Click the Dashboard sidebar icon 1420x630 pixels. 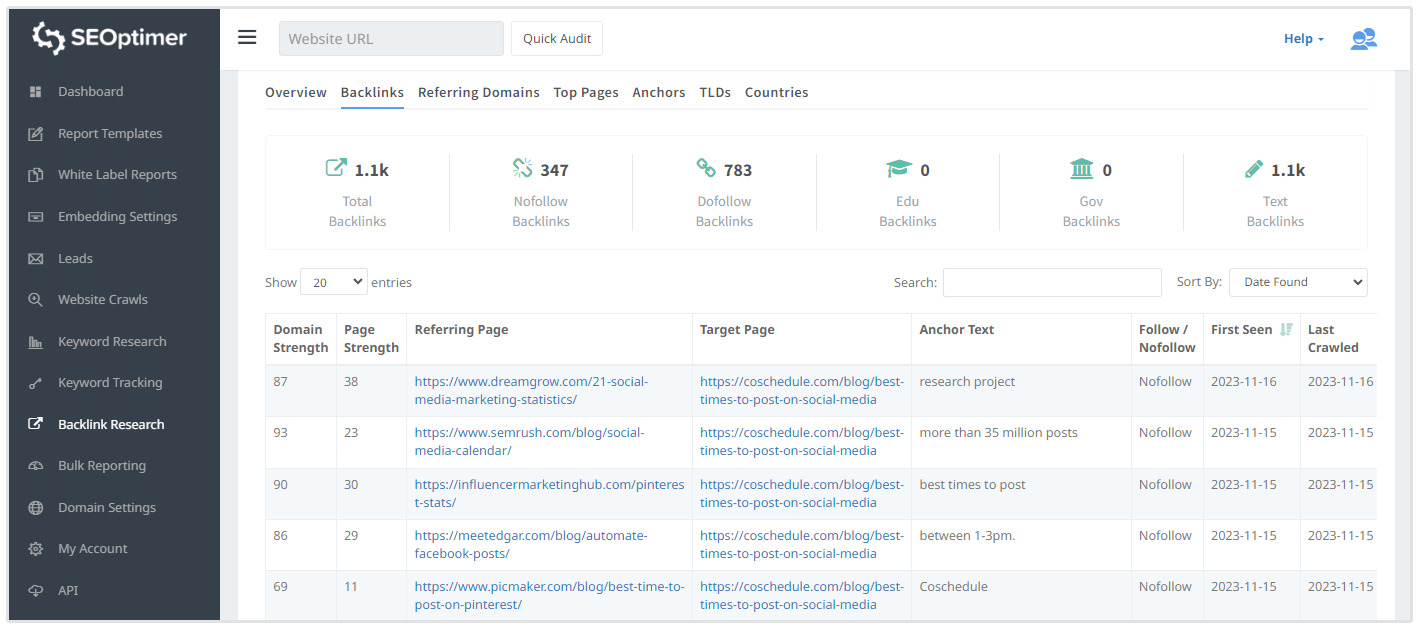pyautogui.click(x=36, y=92)
